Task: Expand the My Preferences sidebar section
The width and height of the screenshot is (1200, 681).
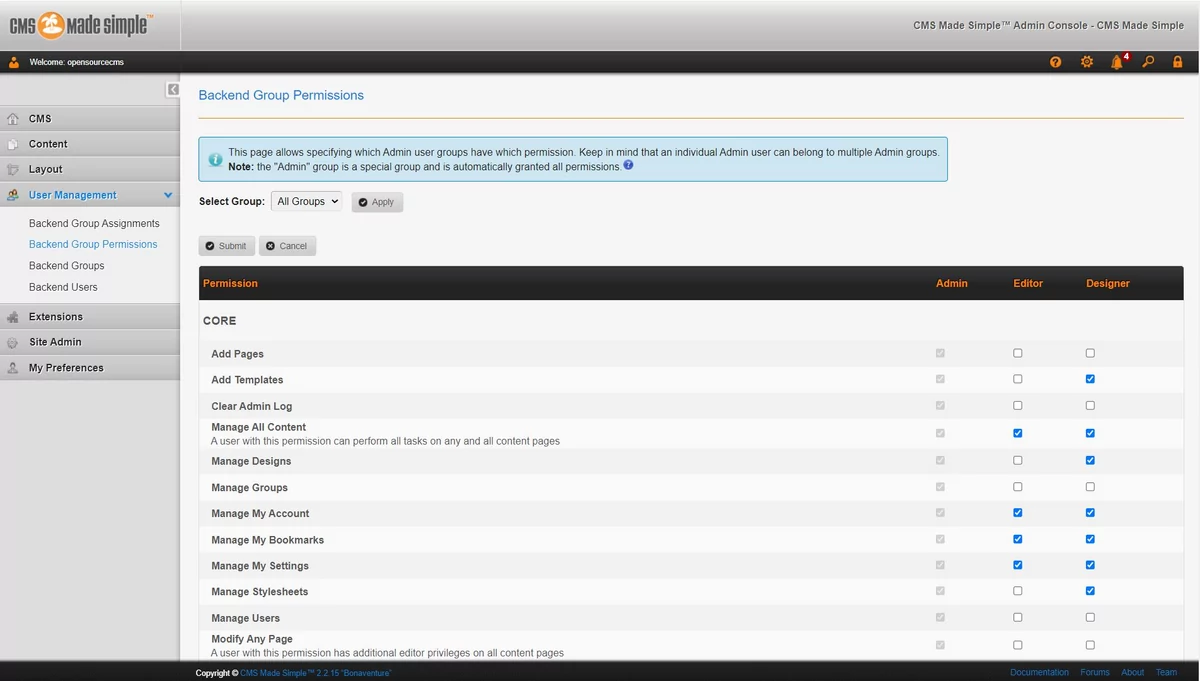Action: [x=90, y=368]
